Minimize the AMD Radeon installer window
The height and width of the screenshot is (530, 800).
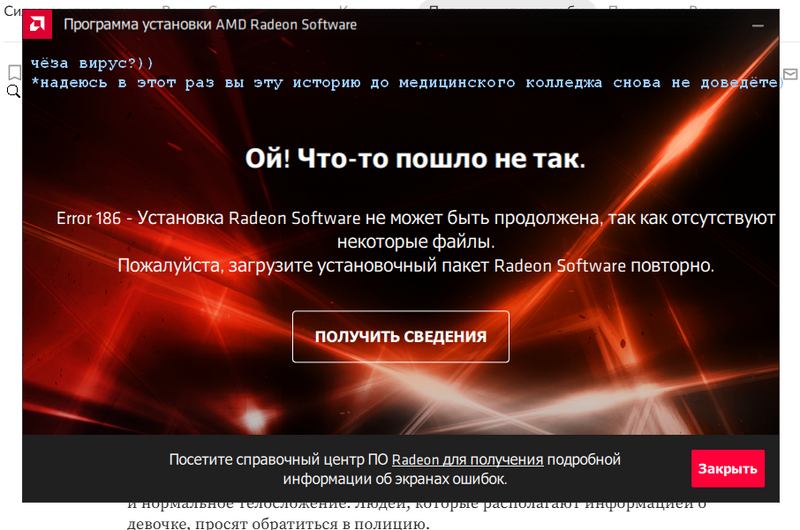coord(758,26)
